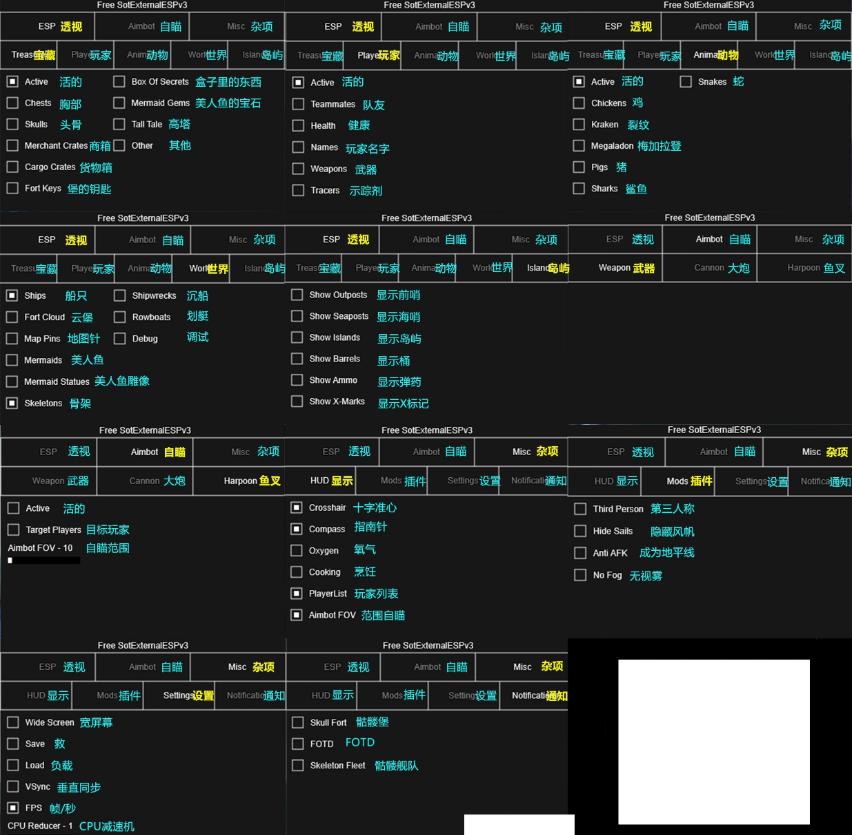This screenshot has height=835, width=852.
Task: Check the Show Outposts option
Action: (x=297, y=295)
